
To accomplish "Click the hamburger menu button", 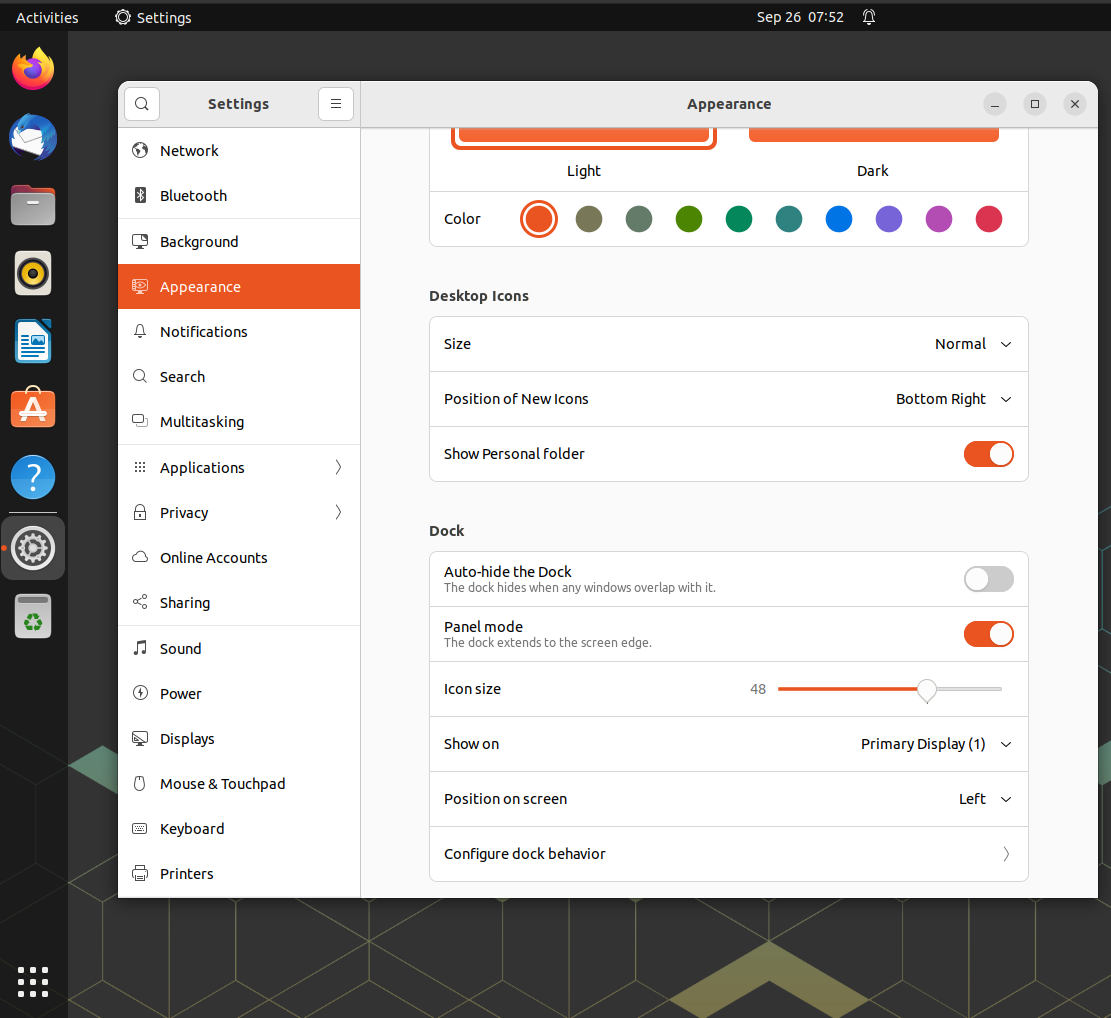I will point(335,103).
